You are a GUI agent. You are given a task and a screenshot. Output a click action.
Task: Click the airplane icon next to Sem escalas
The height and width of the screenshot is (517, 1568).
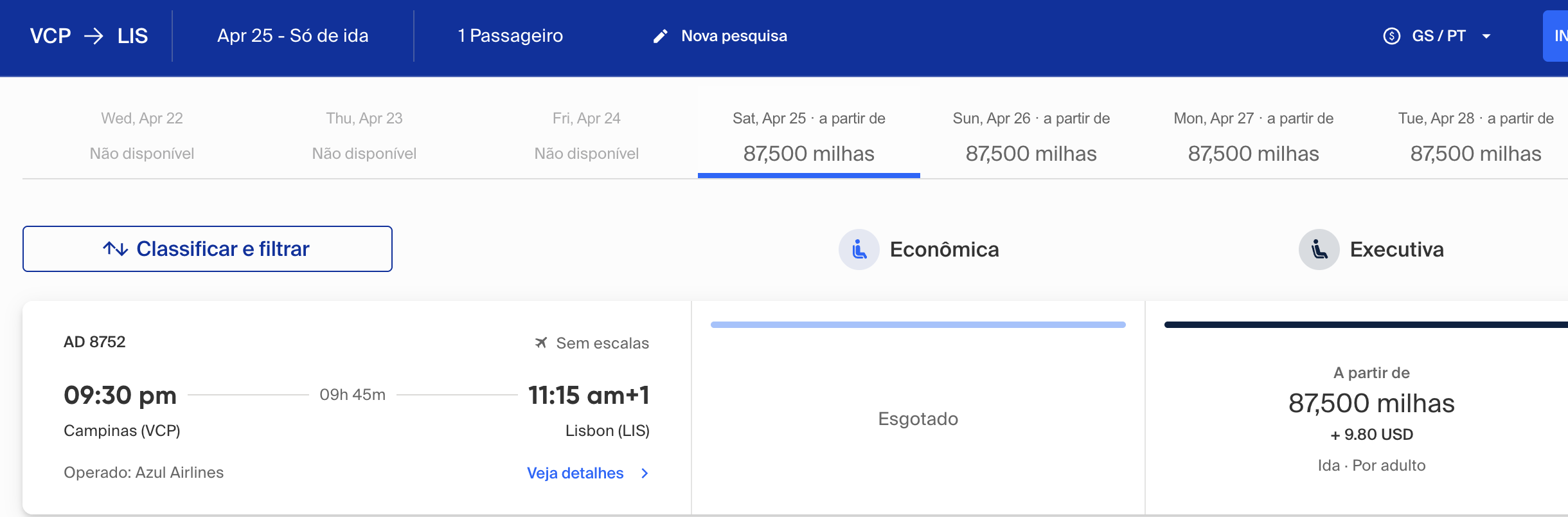pos(541,343)
